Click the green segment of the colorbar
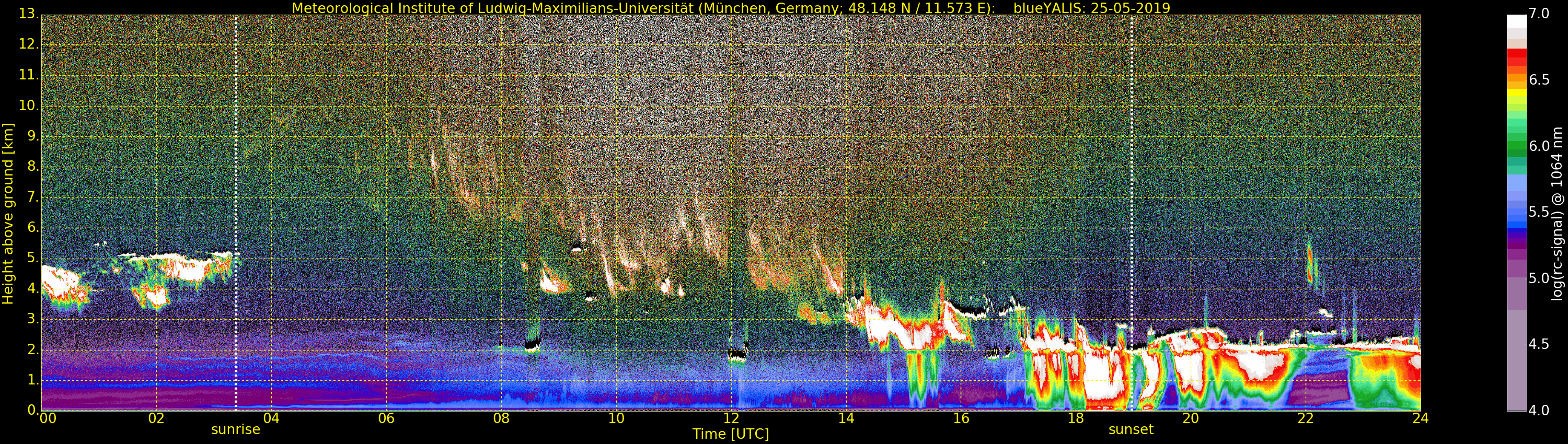Viewport: 1568px width, 444px height. [1516, 146]
